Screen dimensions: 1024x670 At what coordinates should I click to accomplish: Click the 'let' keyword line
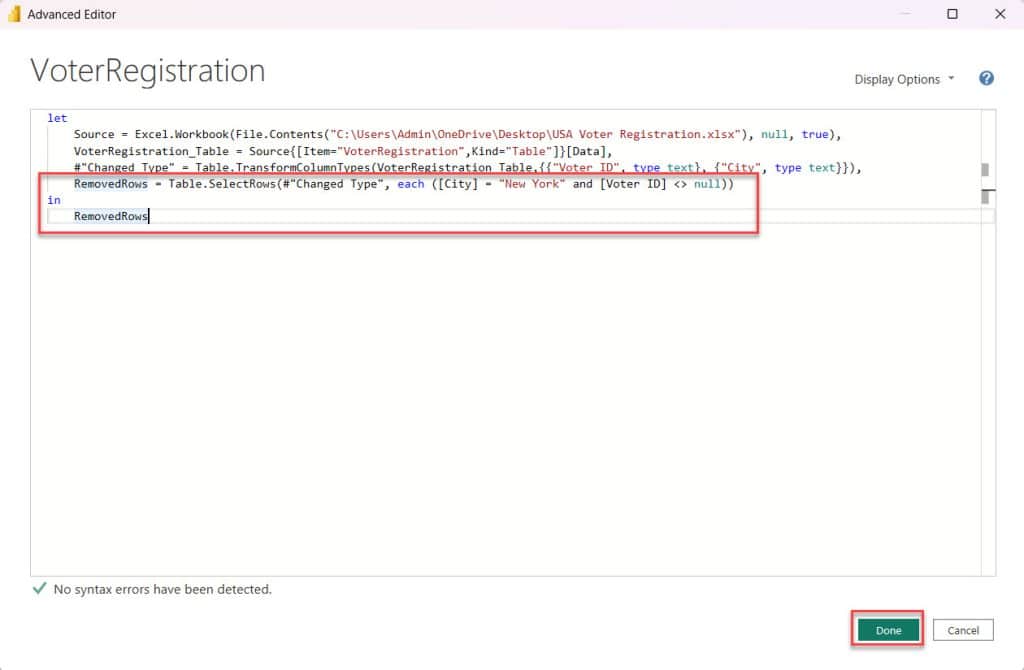tap(57, 118)
